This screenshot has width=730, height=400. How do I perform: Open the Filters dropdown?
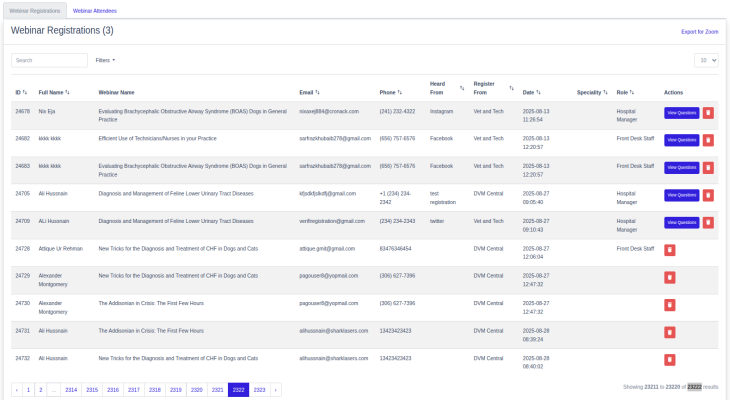[106, 61]
